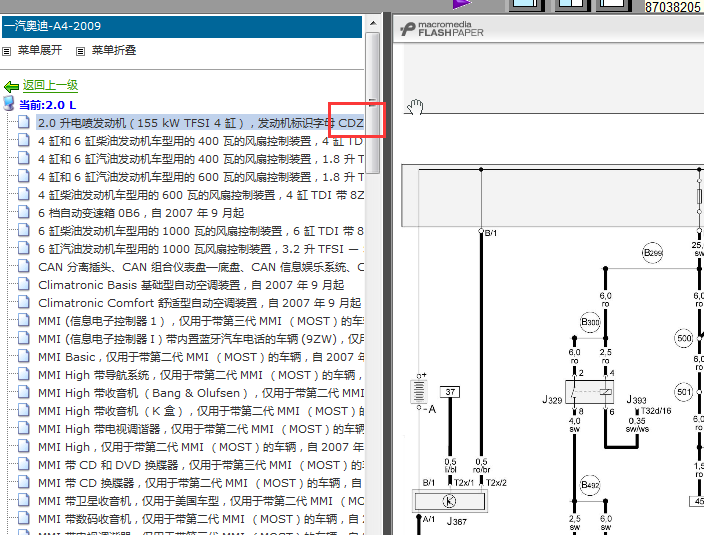Viewport: 704px width, 535px height.
Task: Click document icon for MMI 带 CD 和 DVD 换碟器
Action: click(23, 464)
